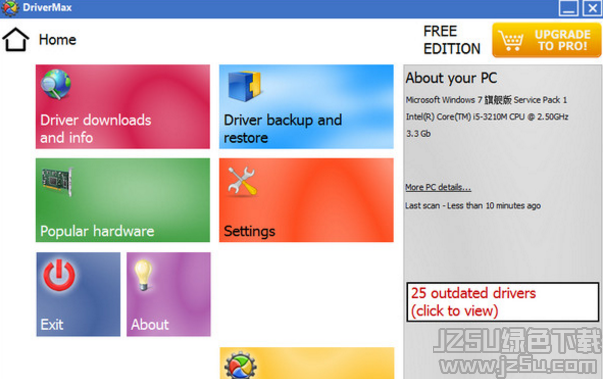Open the globe magnifier driver downloads icon

click(x=56, y=84)
